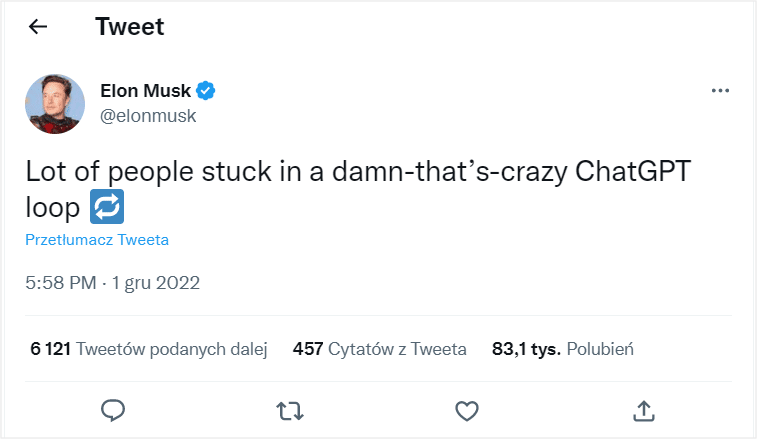Click Przetłumacz Tweeta translate link
Viewport: 757px width, 439px height.
pos(97,240)
